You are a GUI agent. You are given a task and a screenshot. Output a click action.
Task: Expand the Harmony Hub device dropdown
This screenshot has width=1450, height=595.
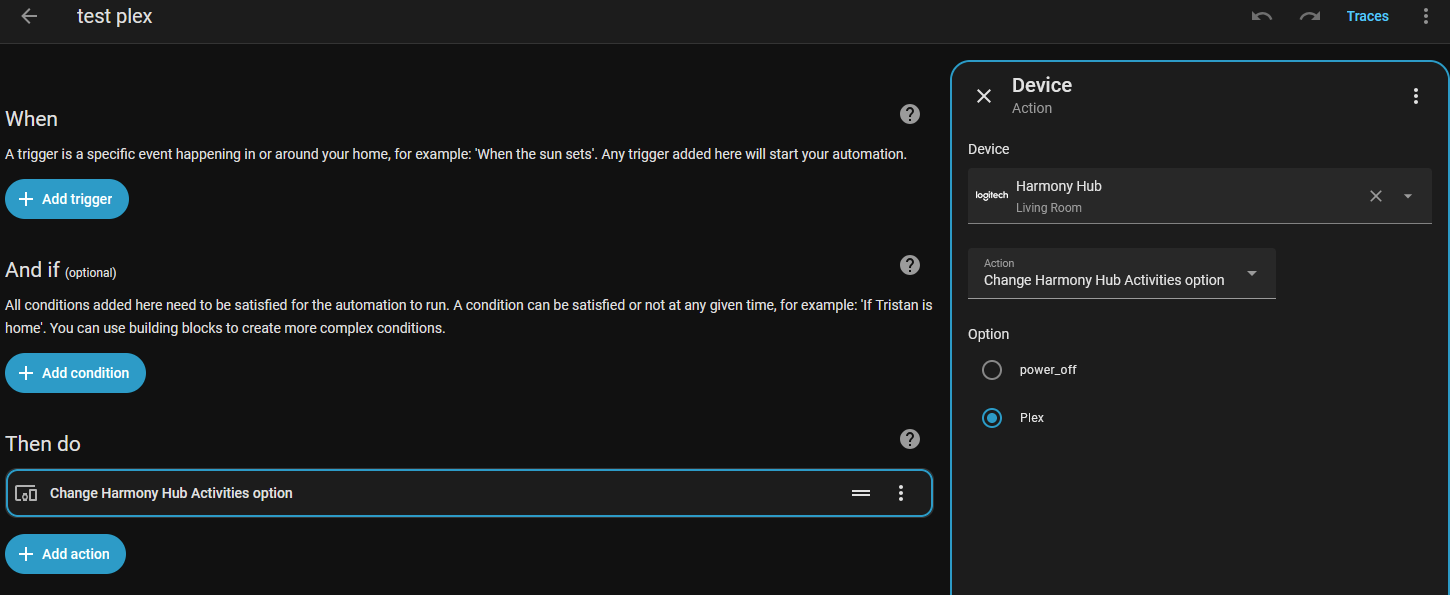[x=1408, y=196]
